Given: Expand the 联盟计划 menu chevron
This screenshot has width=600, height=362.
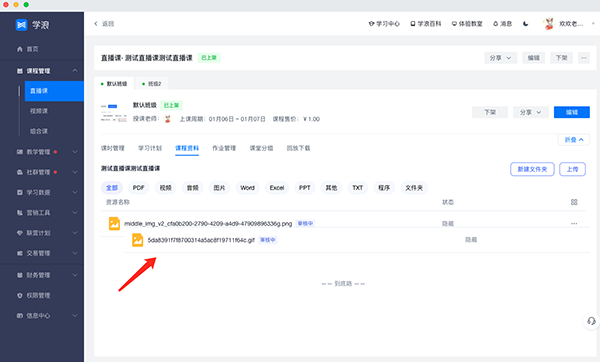Looking at the screenshot, I should [x=75, y=233].
